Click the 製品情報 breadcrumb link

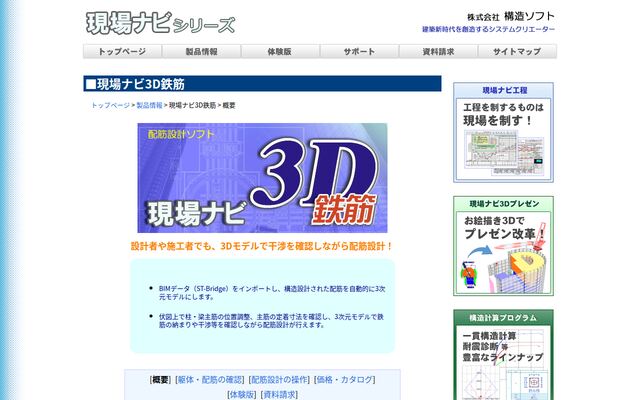point(149,105)
